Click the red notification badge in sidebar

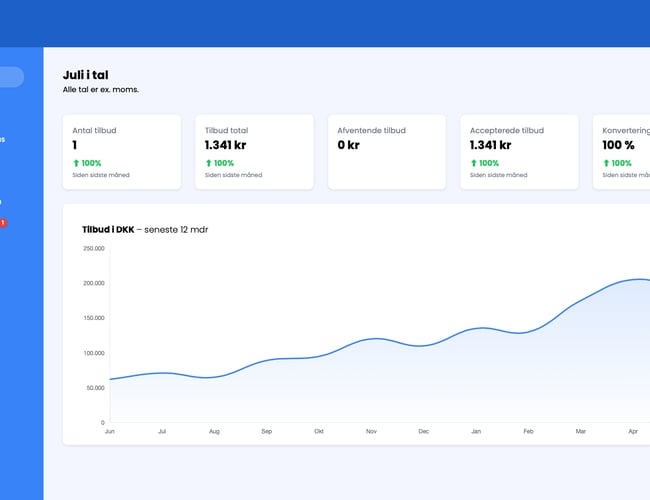(3, 223)
